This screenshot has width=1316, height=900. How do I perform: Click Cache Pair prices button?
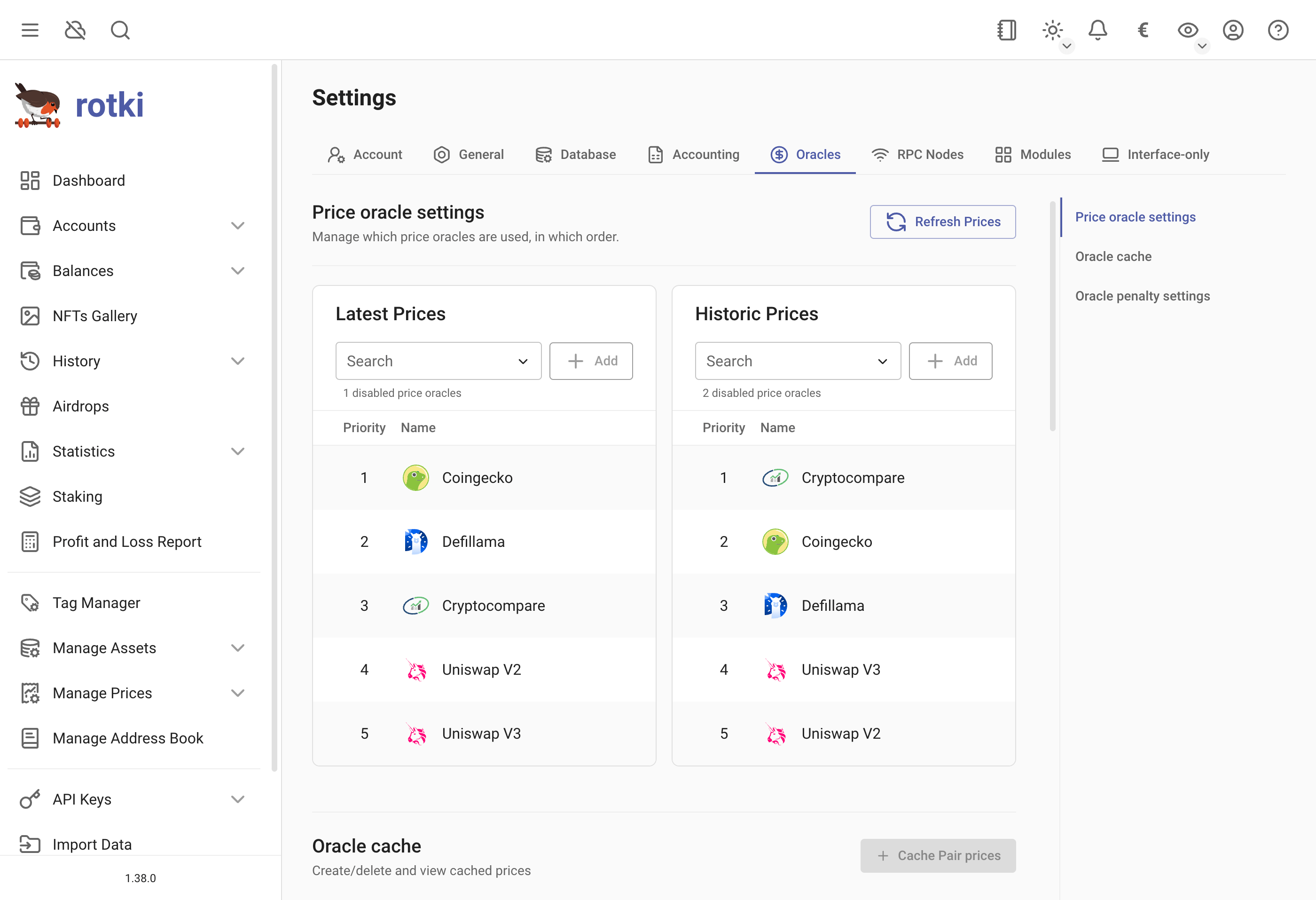click(938, 855)
